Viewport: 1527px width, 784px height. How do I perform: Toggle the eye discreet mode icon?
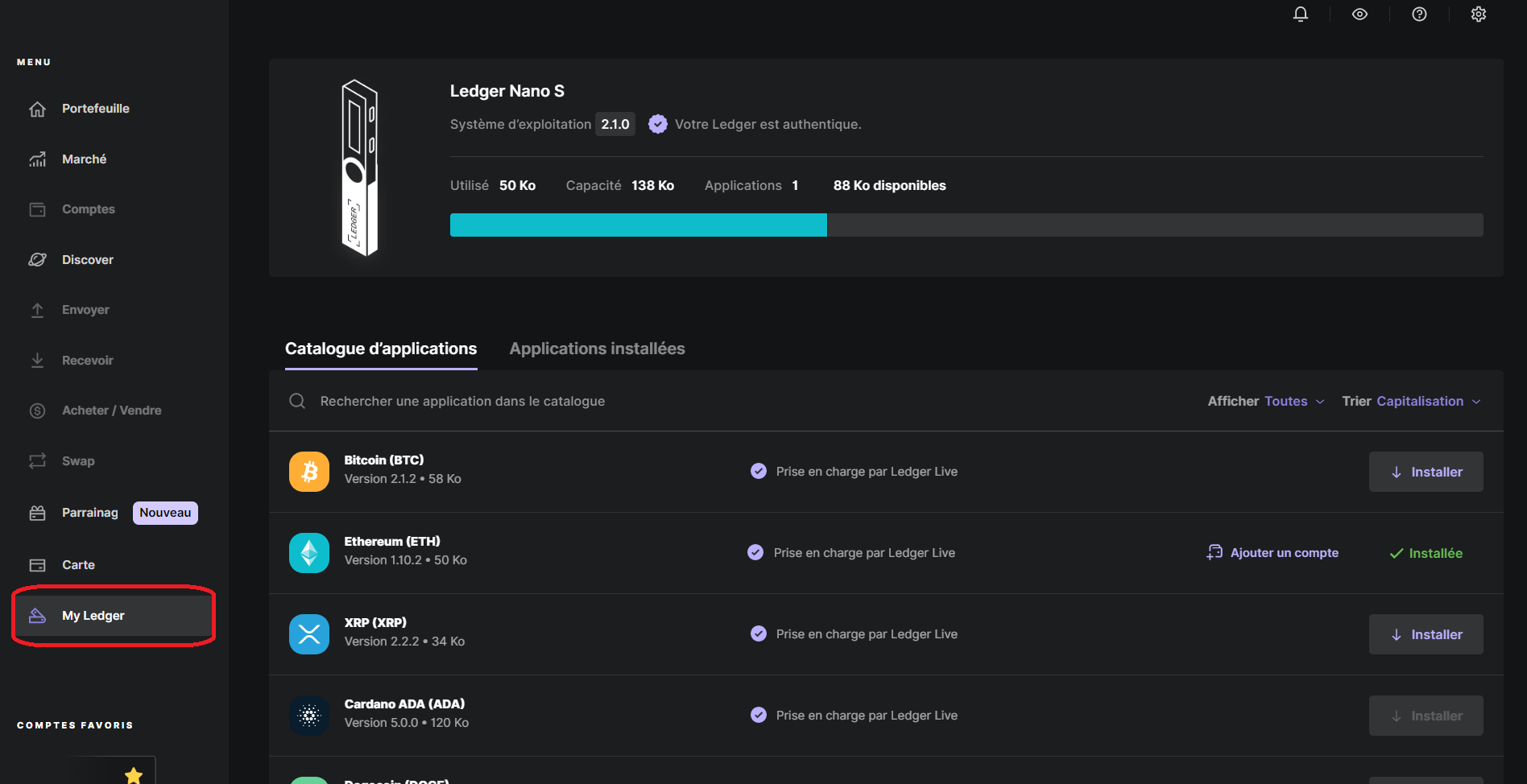pyautogui.click(x=1360, y=14)
